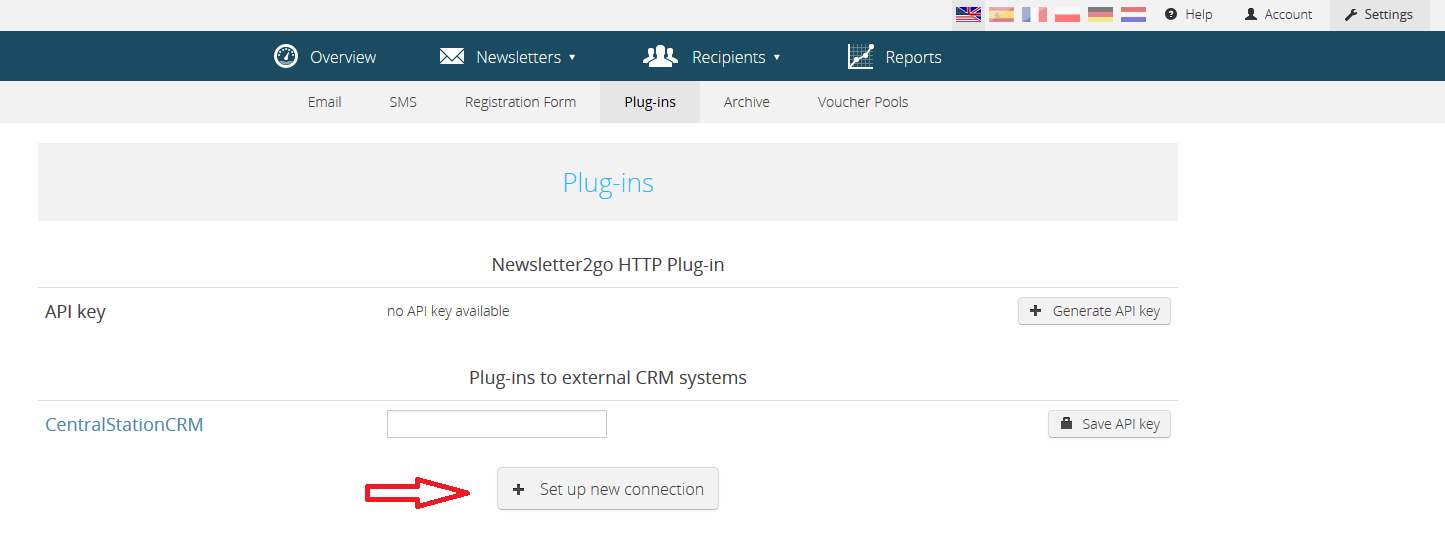The height and width of the screenshot is (552, 1445).
Task: Switch to the SMS settings tab
Action: pyautogui.click(x=403, y=102)
